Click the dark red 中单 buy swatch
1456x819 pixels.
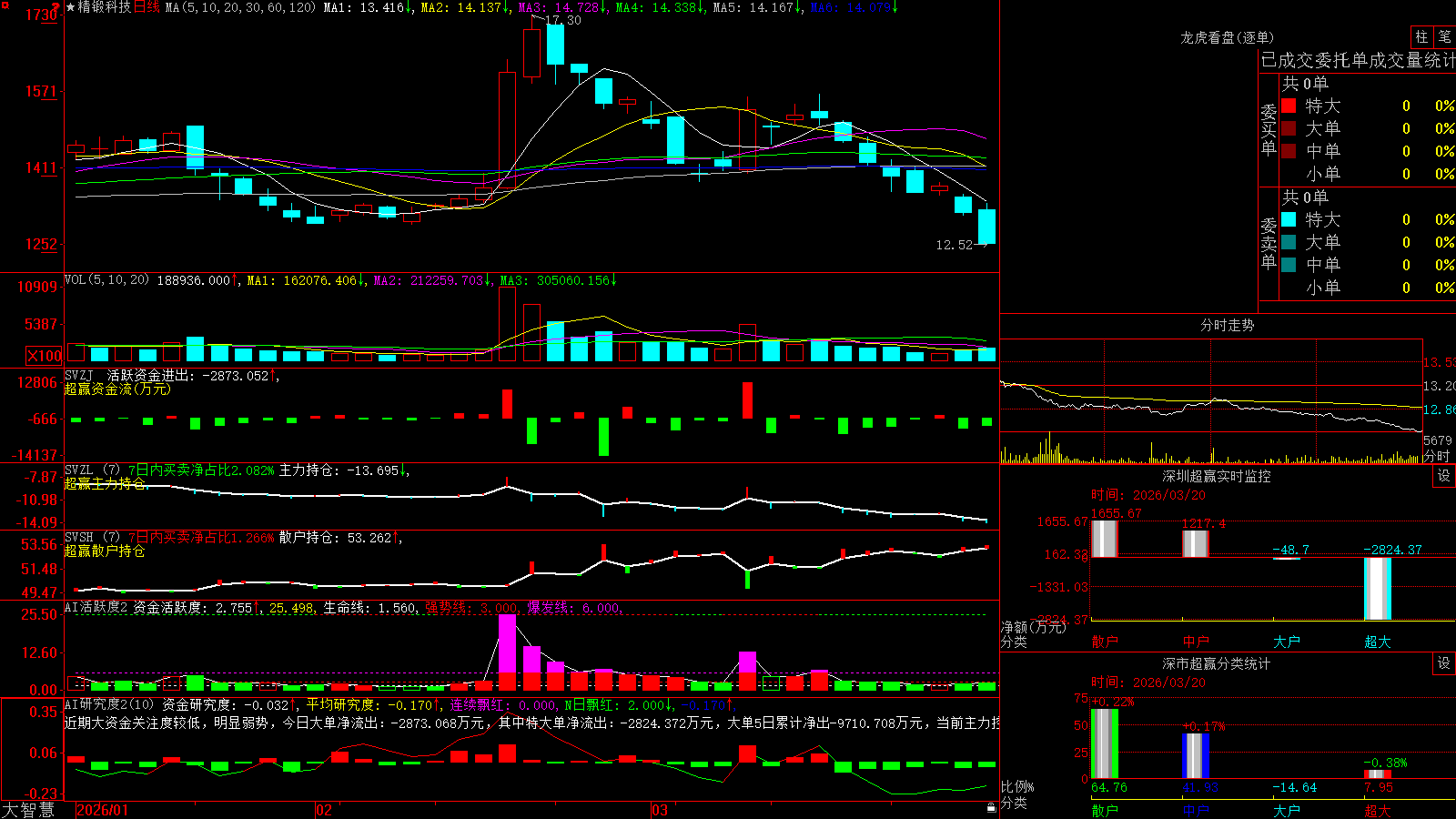point(1289,151)
